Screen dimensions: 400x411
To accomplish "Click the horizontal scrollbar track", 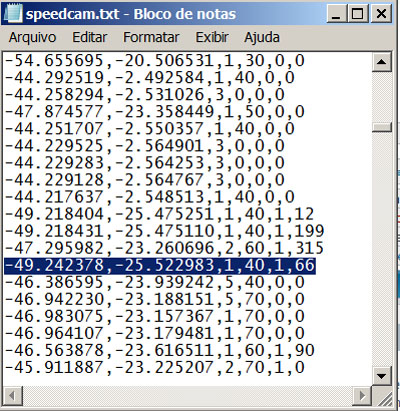I will tap(188, 396).
